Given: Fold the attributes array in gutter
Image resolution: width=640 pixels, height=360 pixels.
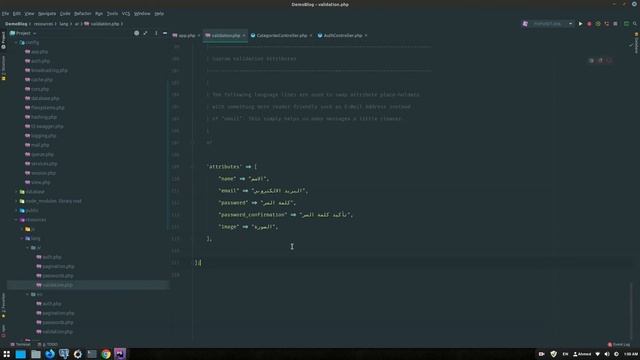Looking at the screenshot, I should 192,167.
